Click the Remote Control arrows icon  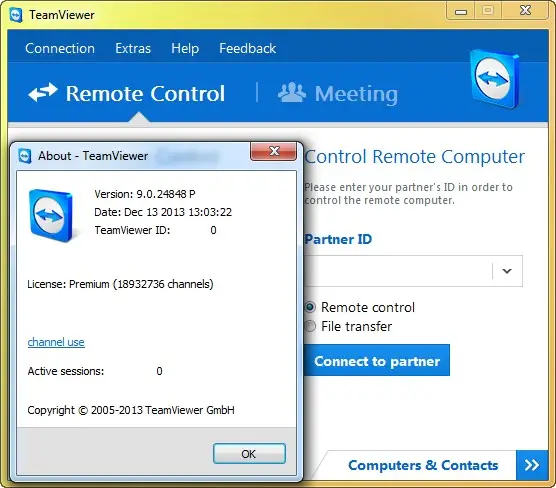pyautogui.click(x=43, y=93)
